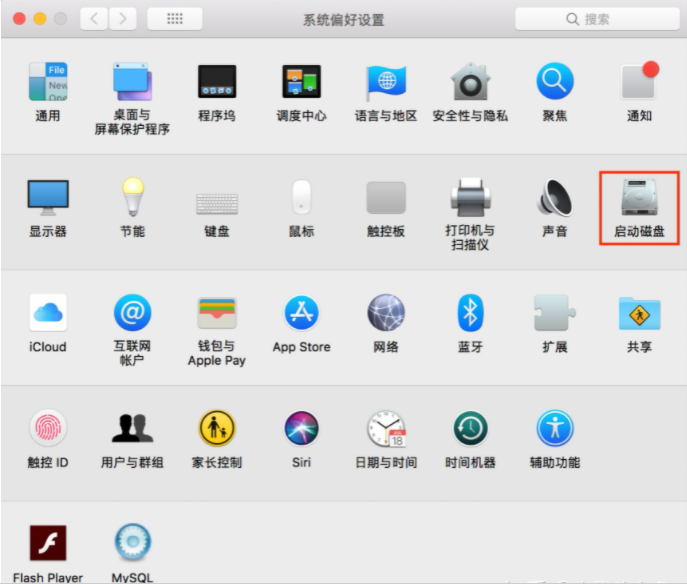Open the Bluetooth (蓝牙) preference pane
Viewport: 687px width, 584px height.
[x=470, y=314]
